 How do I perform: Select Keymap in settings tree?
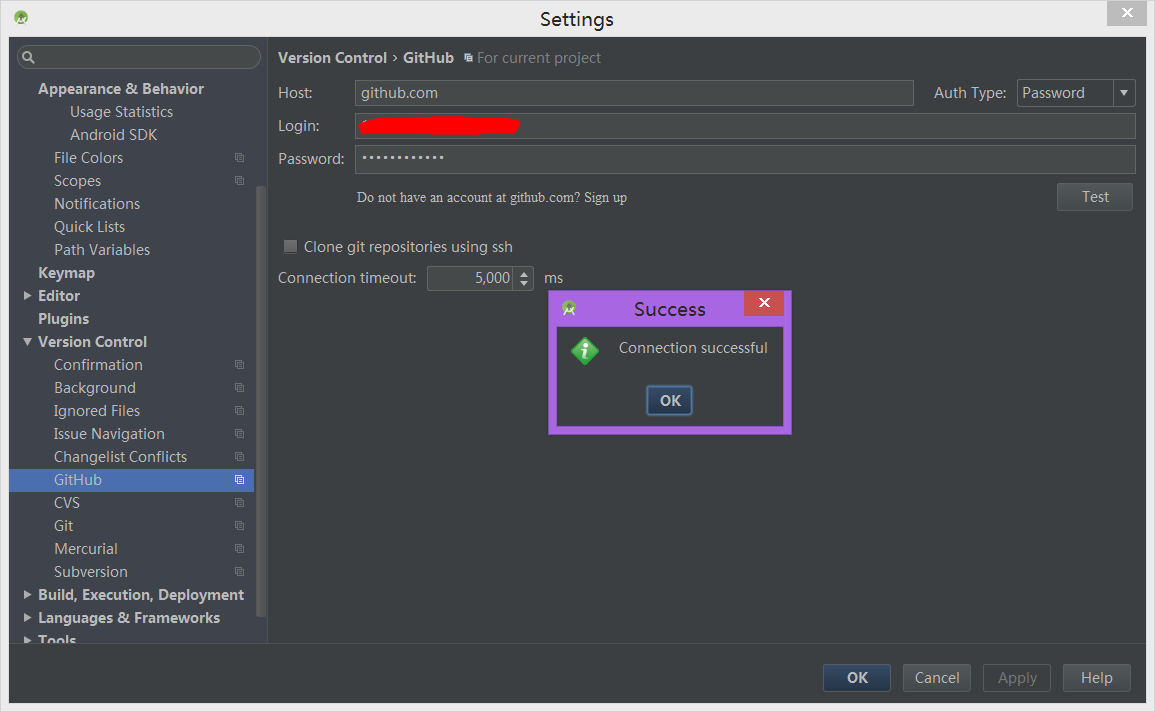click(66, 272)
